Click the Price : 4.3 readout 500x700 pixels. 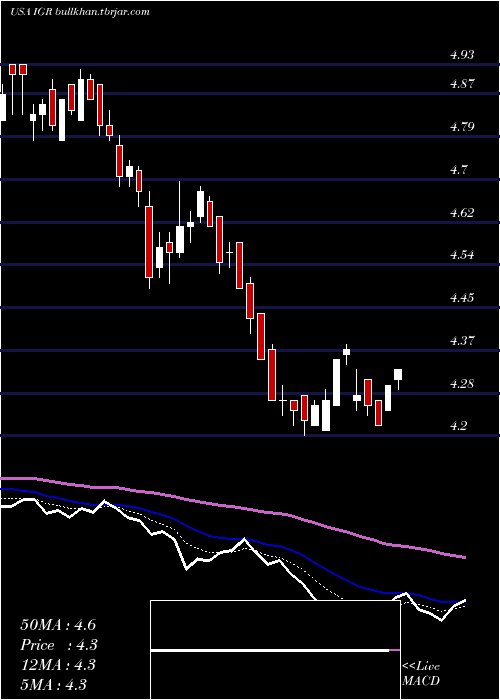(59, 645)
